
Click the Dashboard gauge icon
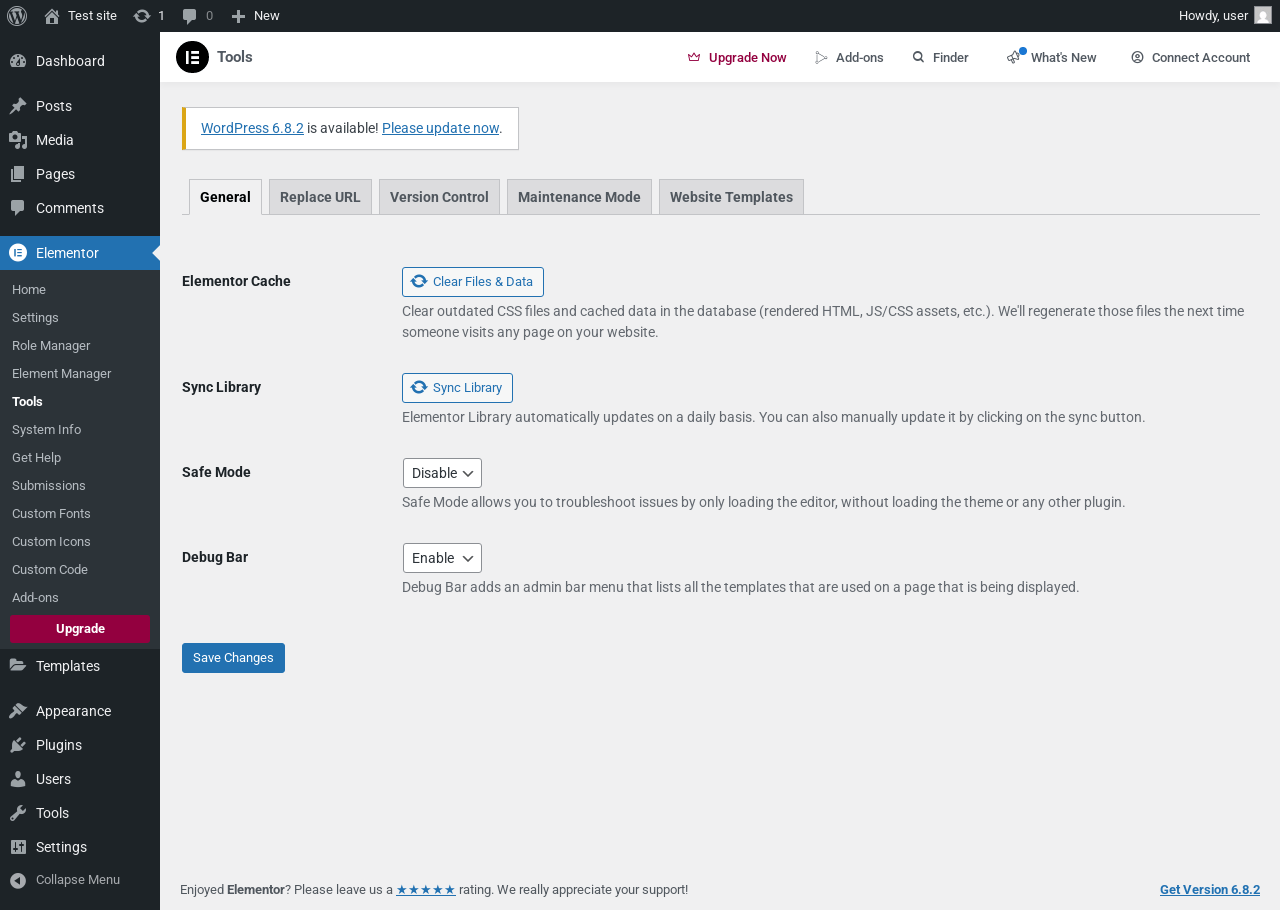pos(18,61)
